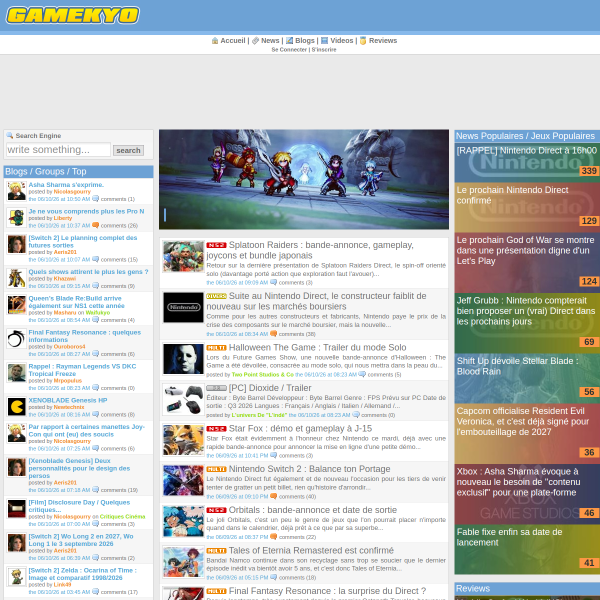Image resolution: width=600 pixels, height=600 pixels.
Task: Click comments icon on Je ne vous comprends
Action: [96, 225]
